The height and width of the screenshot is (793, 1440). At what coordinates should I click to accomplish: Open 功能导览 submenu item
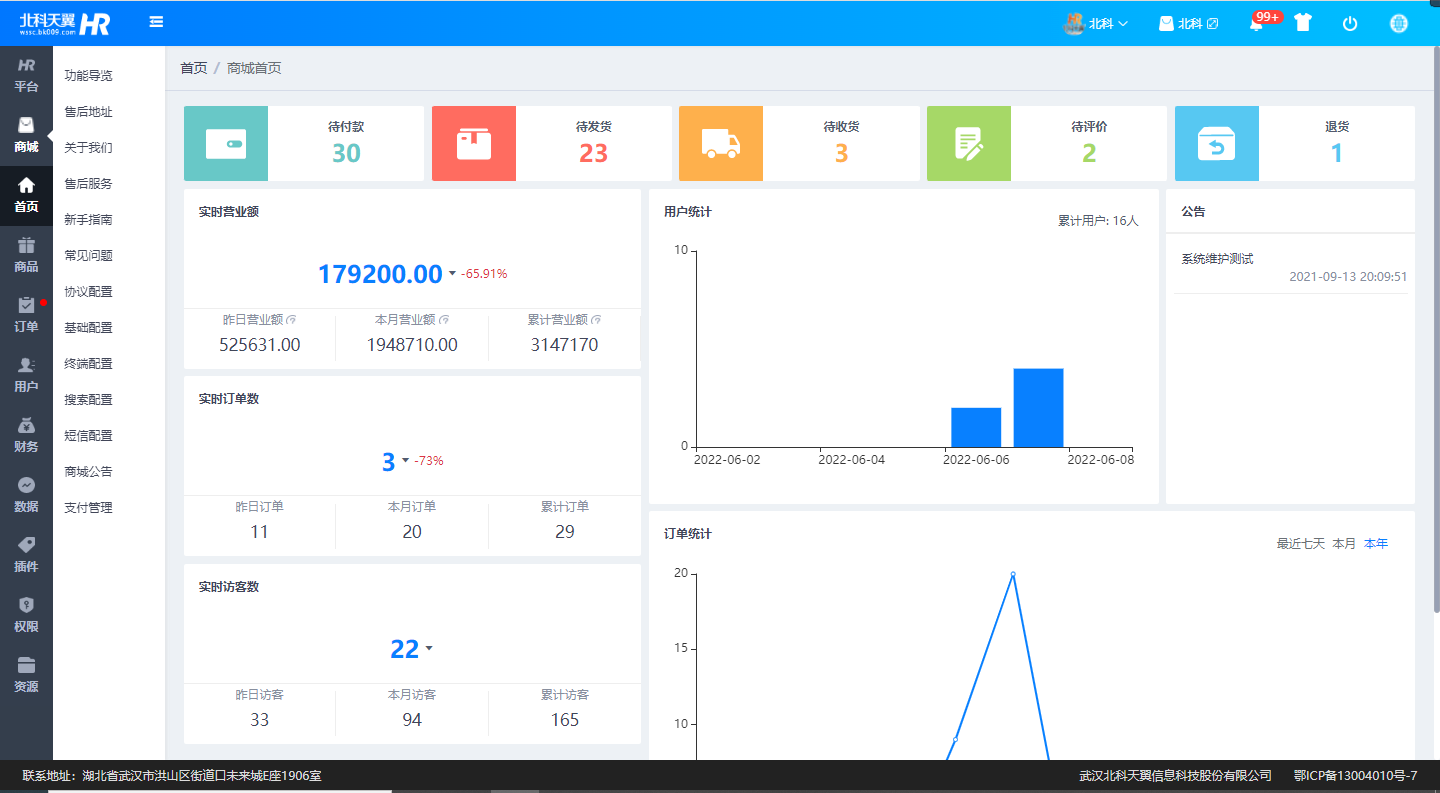pos(88,76)
